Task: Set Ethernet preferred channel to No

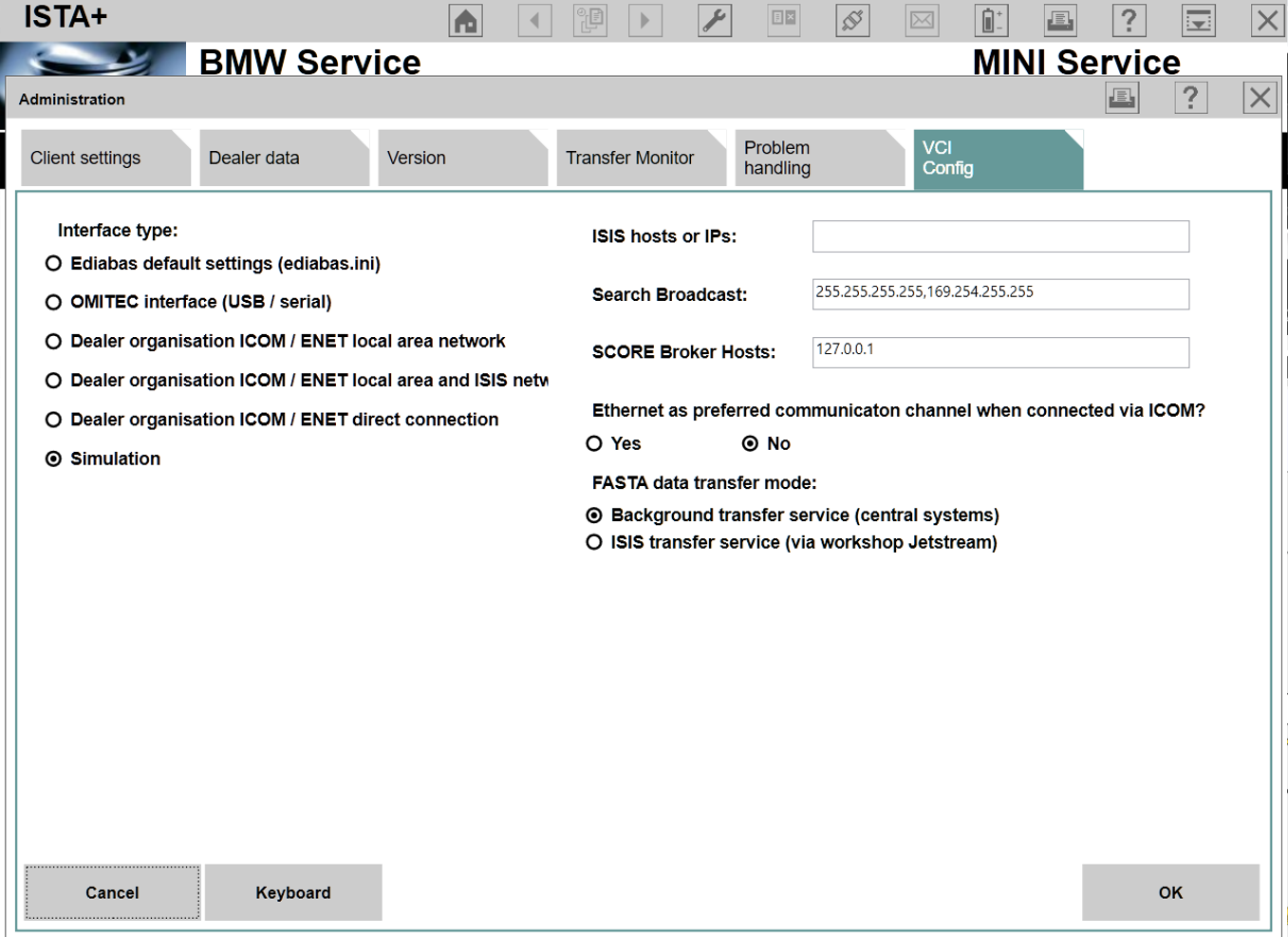Action: [766, 443]
